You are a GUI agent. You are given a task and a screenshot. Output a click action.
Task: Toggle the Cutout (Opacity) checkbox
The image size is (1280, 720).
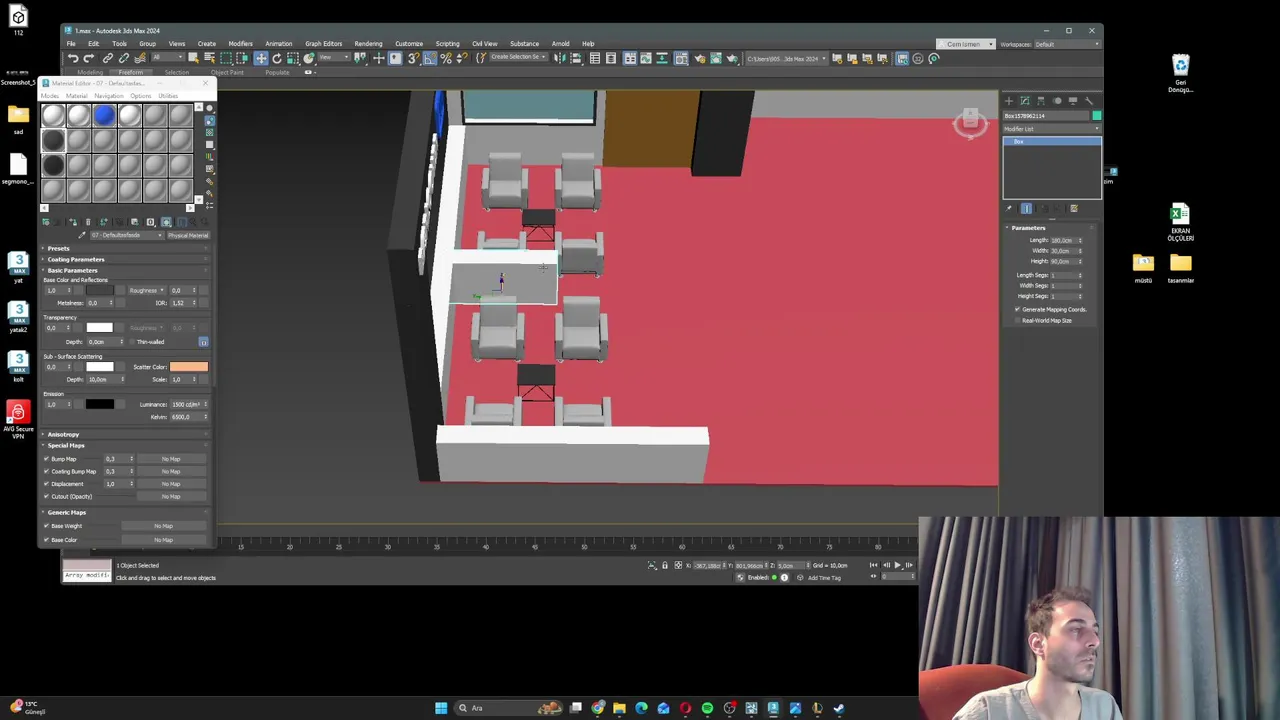pyautogui.click(x=46, y=496)
